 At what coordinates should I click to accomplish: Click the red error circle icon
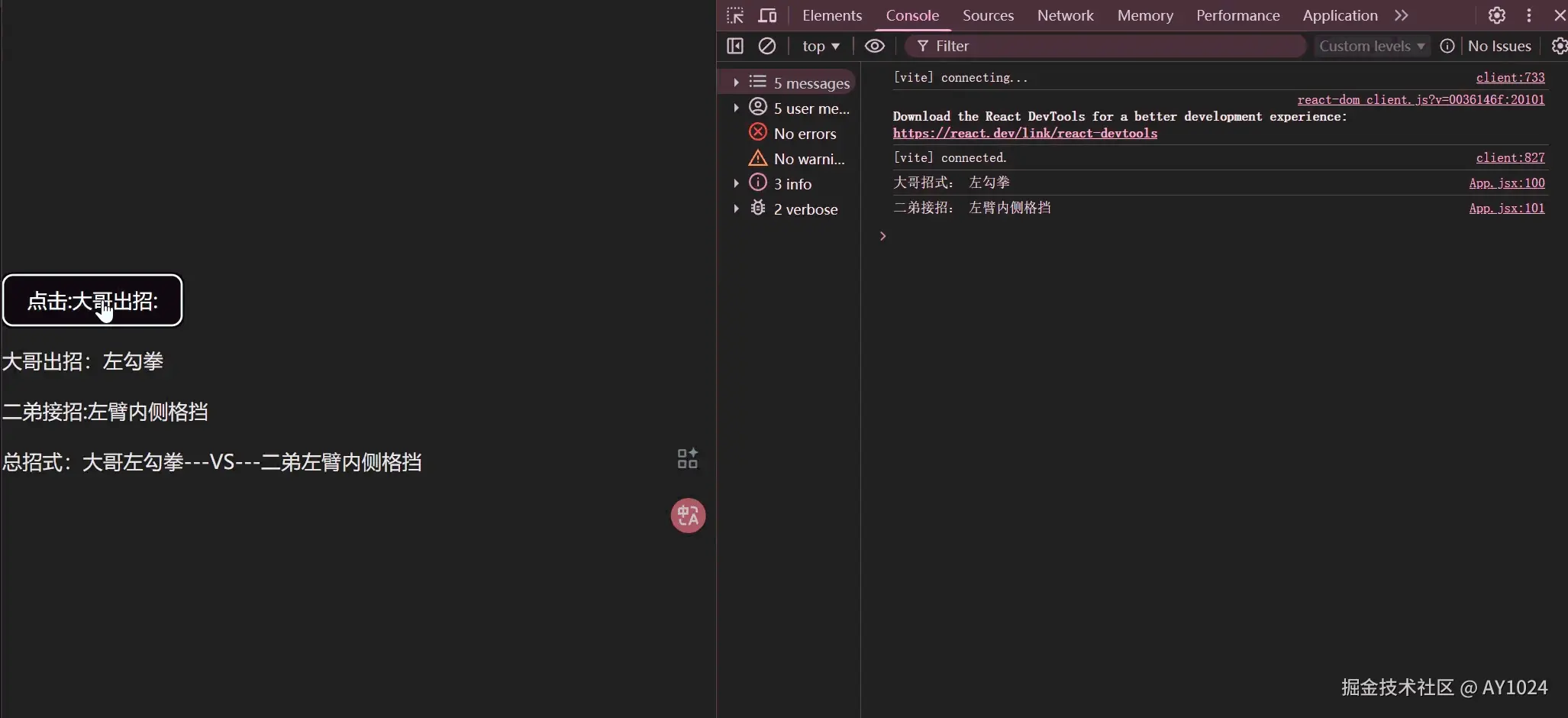pos(757,131)
